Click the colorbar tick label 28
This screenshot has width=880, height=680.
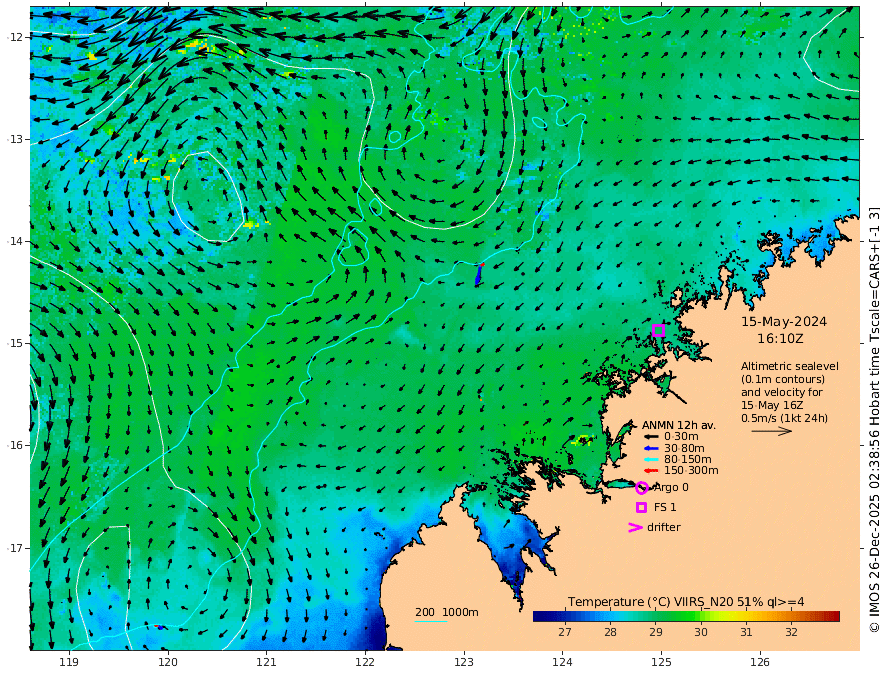pos(610,632)
